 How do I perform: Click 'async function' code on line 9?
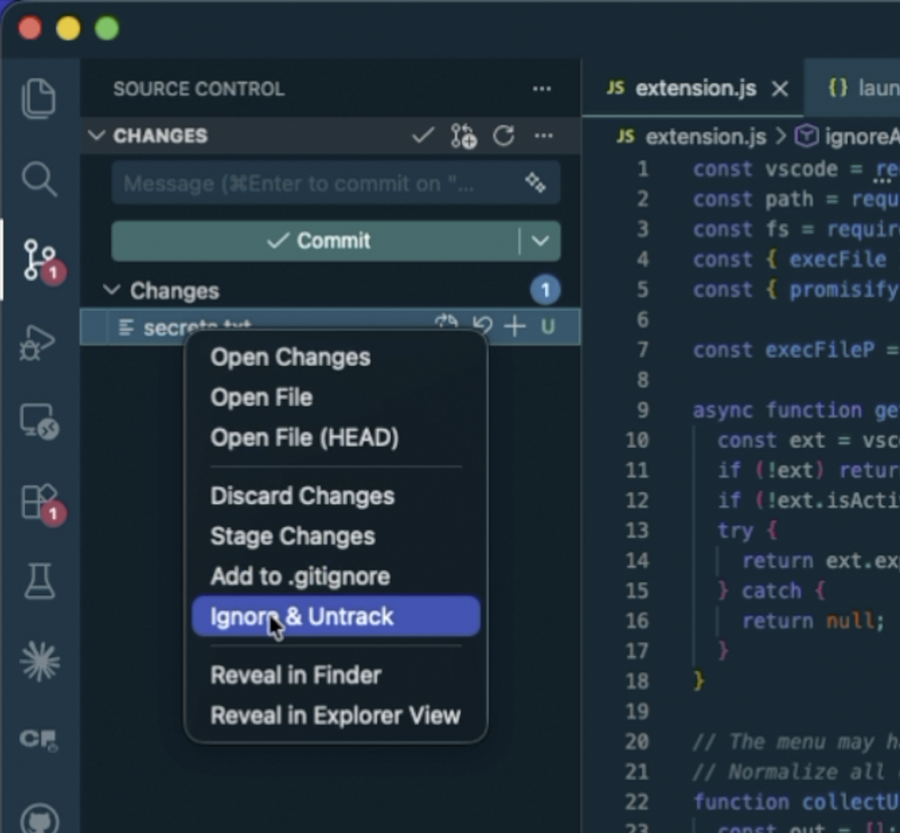pos(777,410)
